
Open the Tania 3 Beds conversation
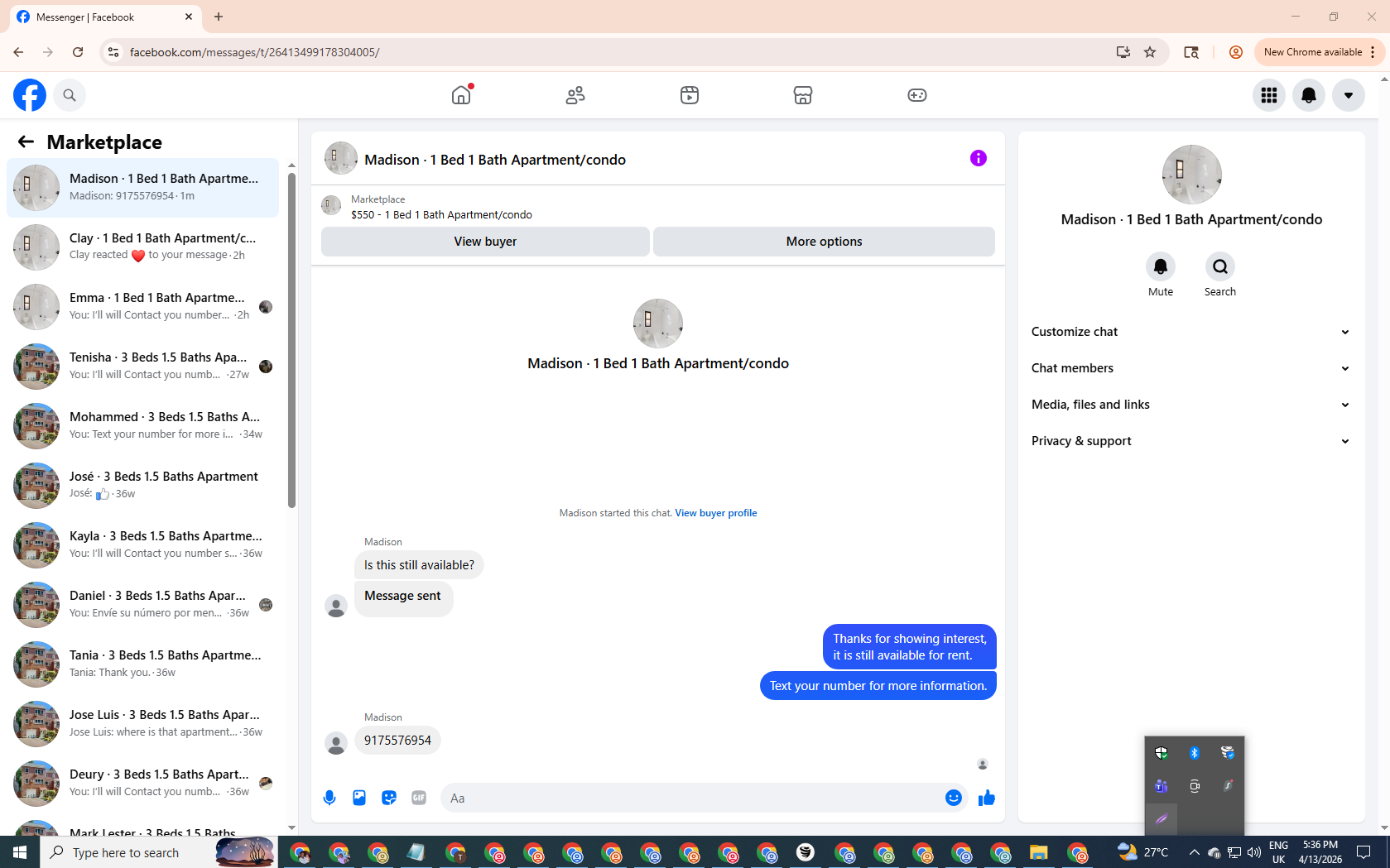(x=142, y=664)
